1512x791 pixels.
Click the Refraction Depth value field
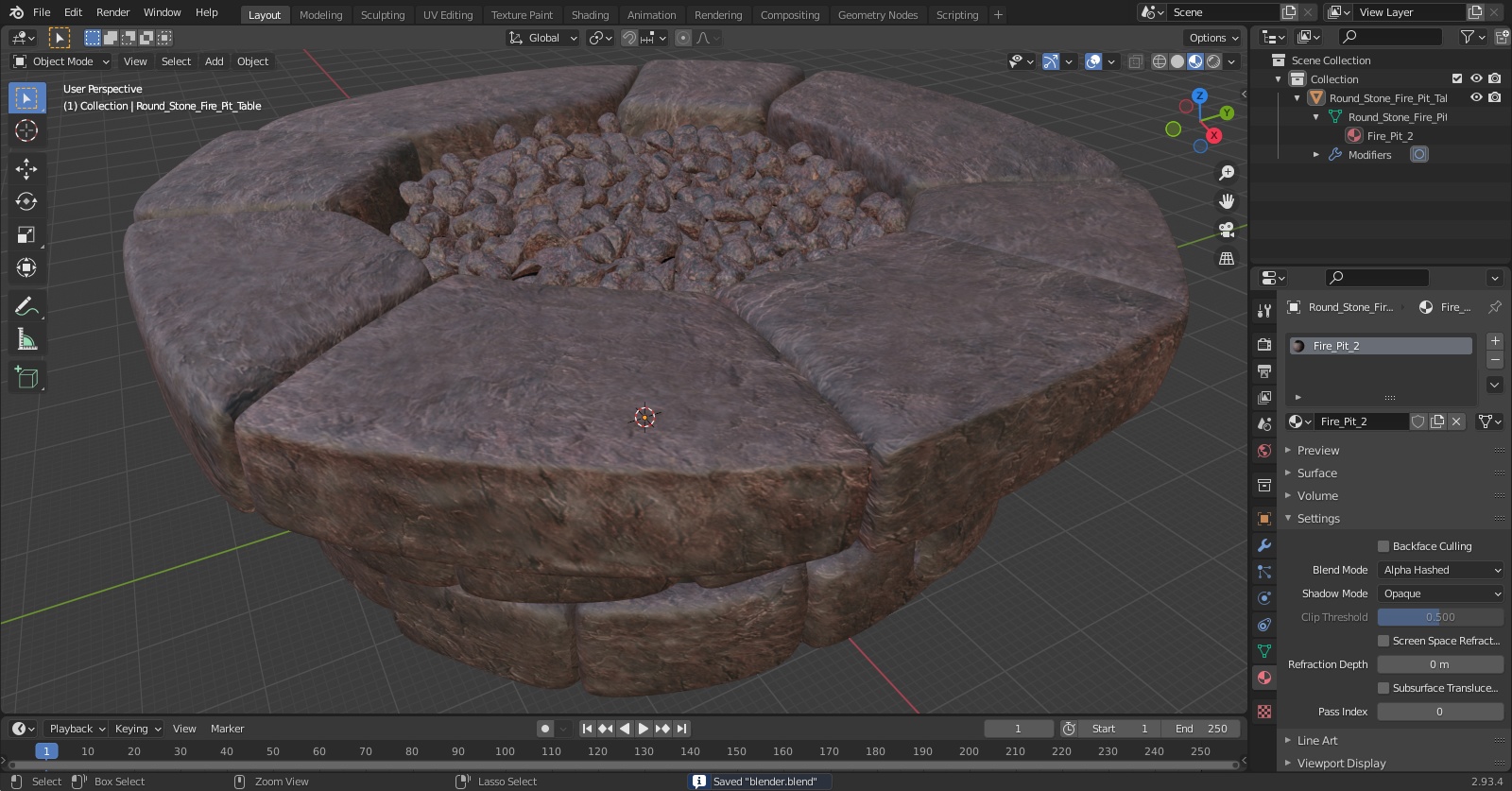coord(1440,664)
